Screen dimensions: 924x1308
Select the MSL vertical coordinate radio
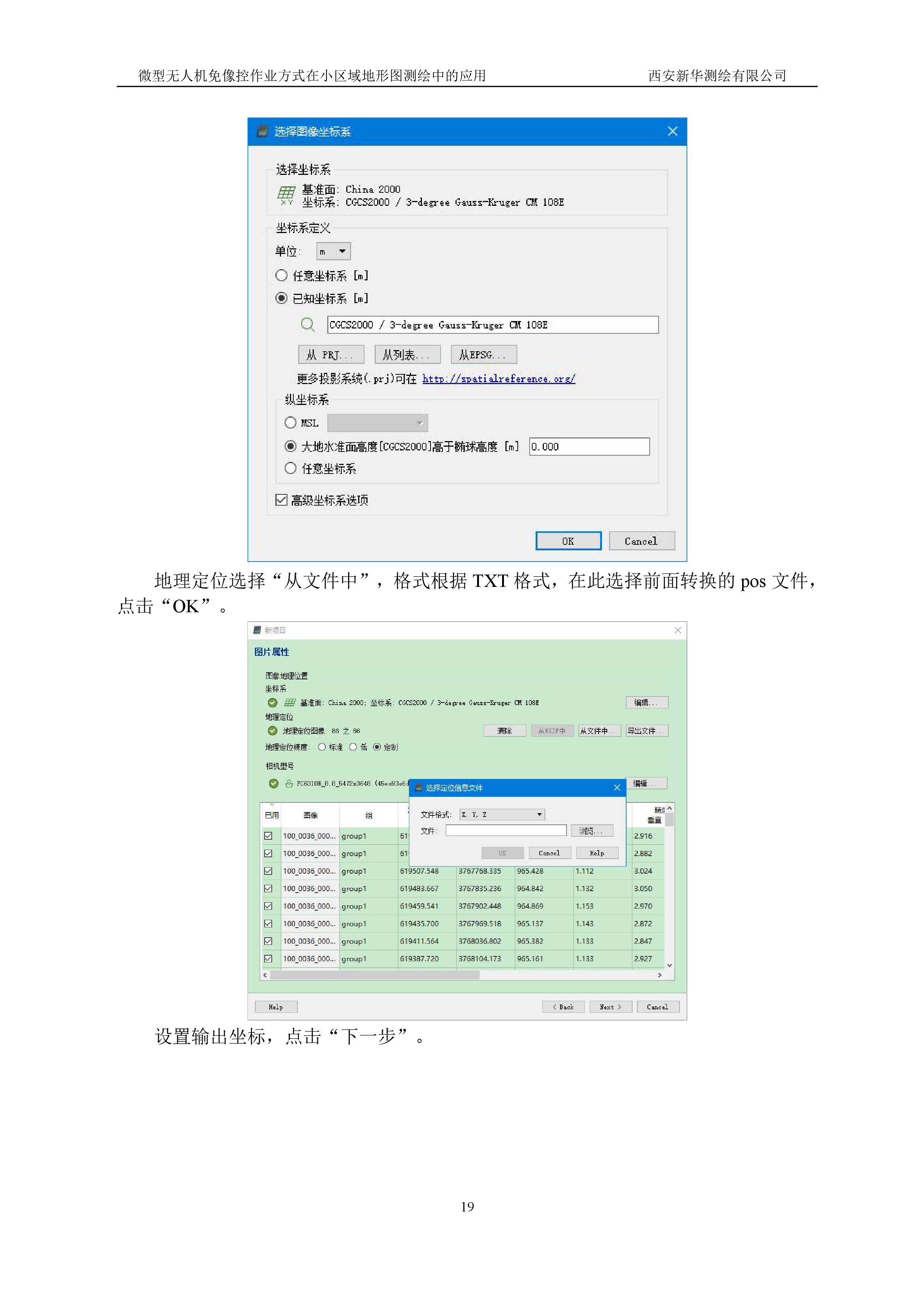[x=290, y=423]
